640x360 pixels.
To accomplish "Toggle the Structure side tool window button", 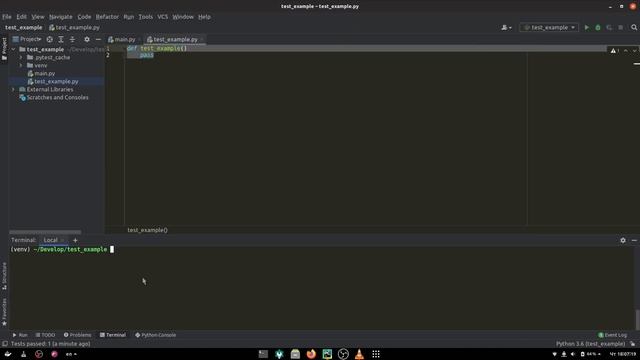I will pyautogui.click(x=4, y=276).
